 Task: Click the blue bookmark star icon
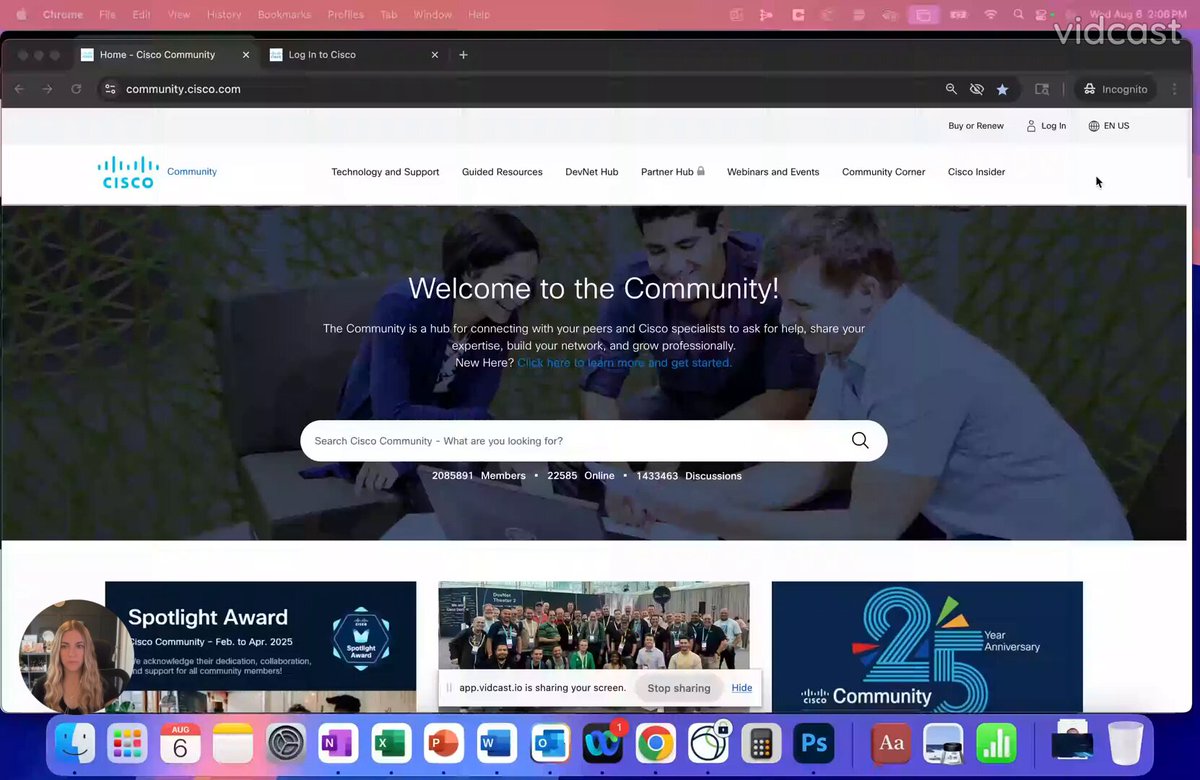1002,89
